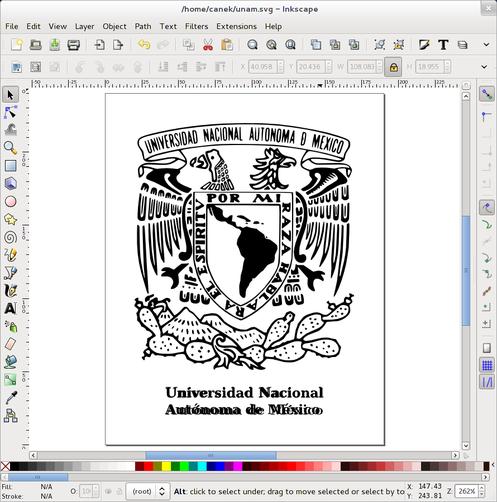Open Text and Font dialog (T icon)
Image resolution: width=497 pixels, height=502 pixels.
pos(443,44)
